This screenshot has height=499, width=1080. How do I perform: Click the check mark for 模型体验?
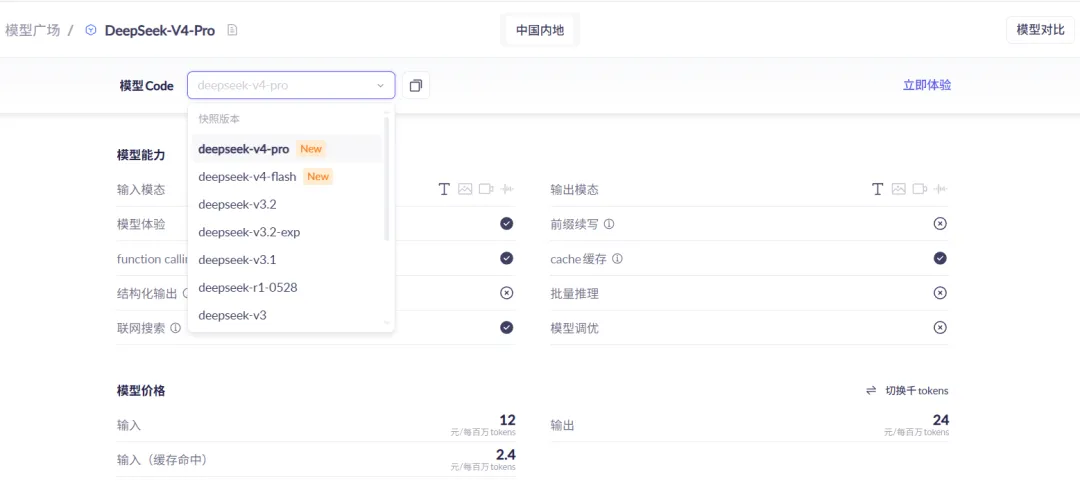(507, 223)
